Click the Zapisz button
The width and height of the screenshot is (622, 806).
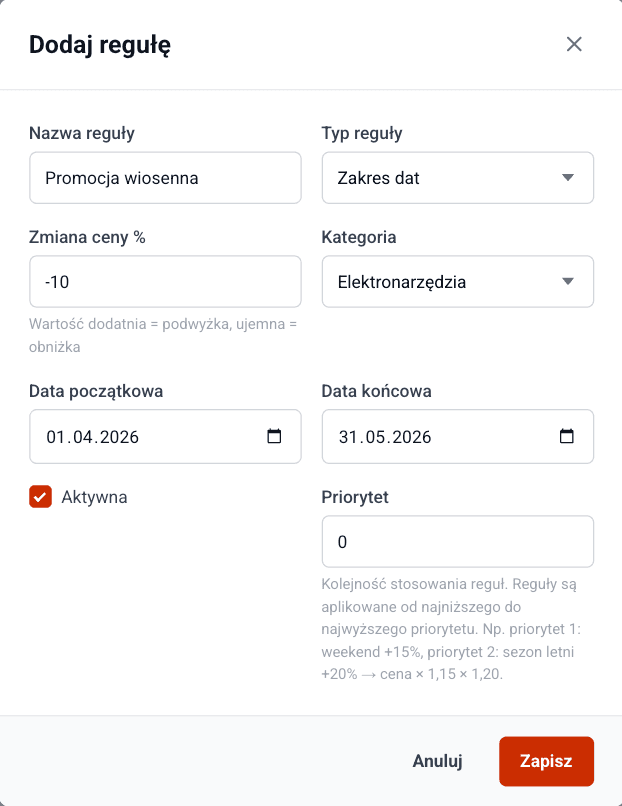(546, 761)
